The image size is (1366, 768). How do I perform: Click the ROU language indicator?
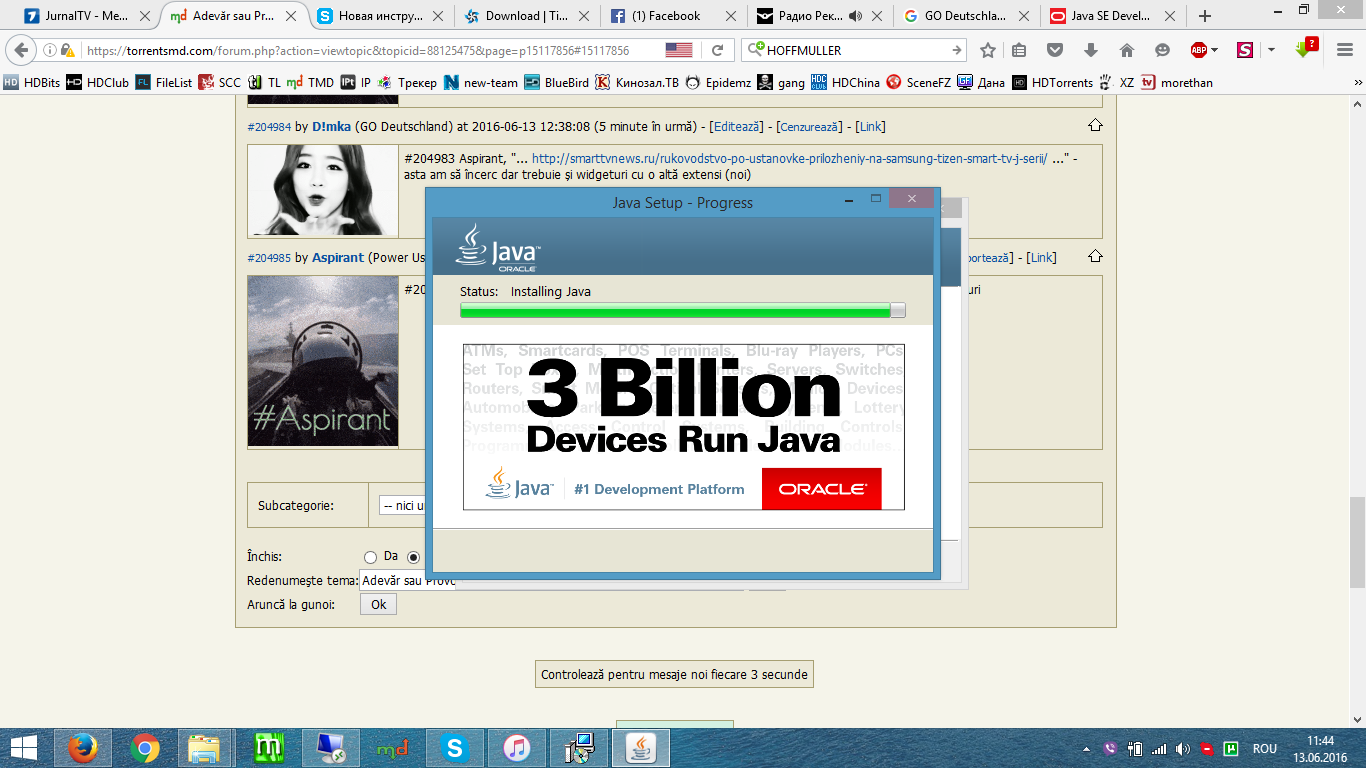click(1264, 749)
